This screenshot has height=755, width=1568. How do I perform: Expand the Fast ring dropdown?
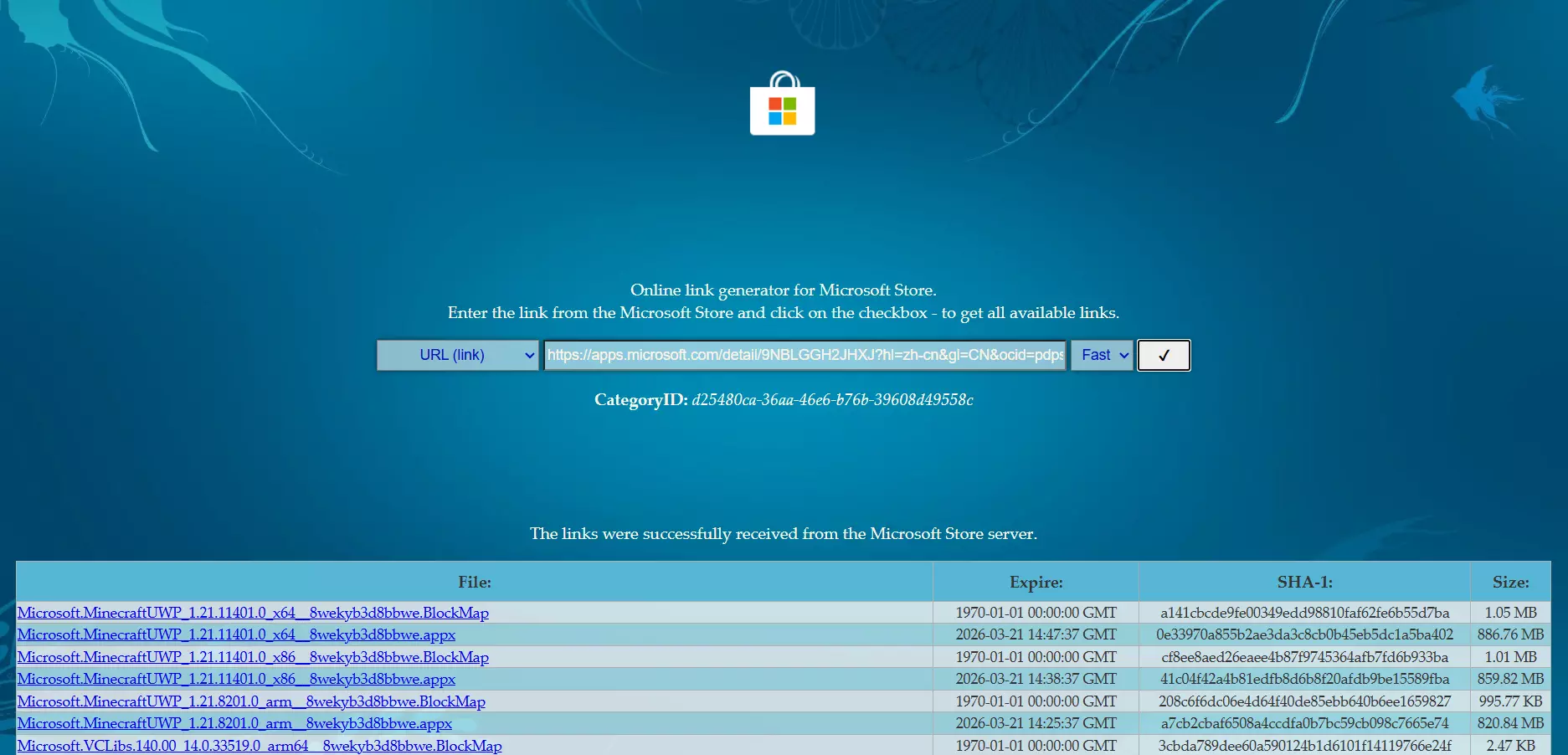1102,355
